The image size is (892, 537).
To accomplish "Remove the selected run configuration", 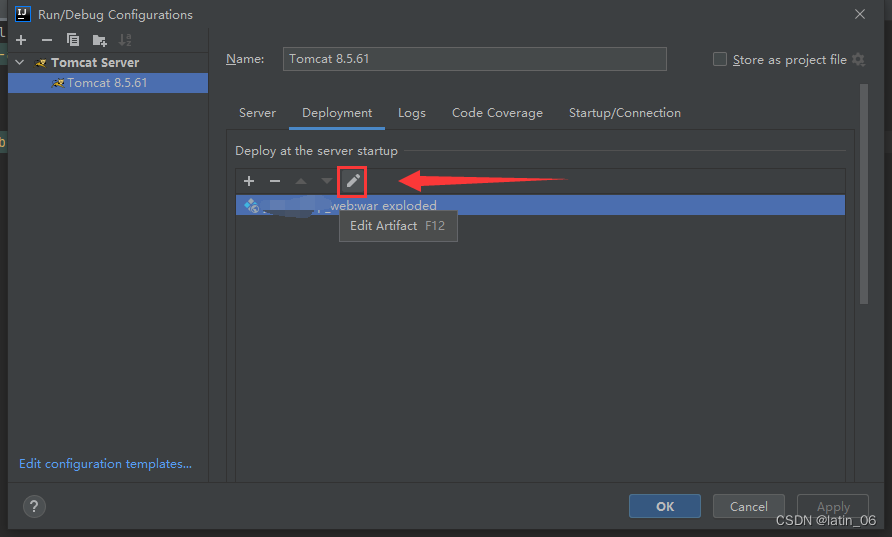I will [47, 40].
